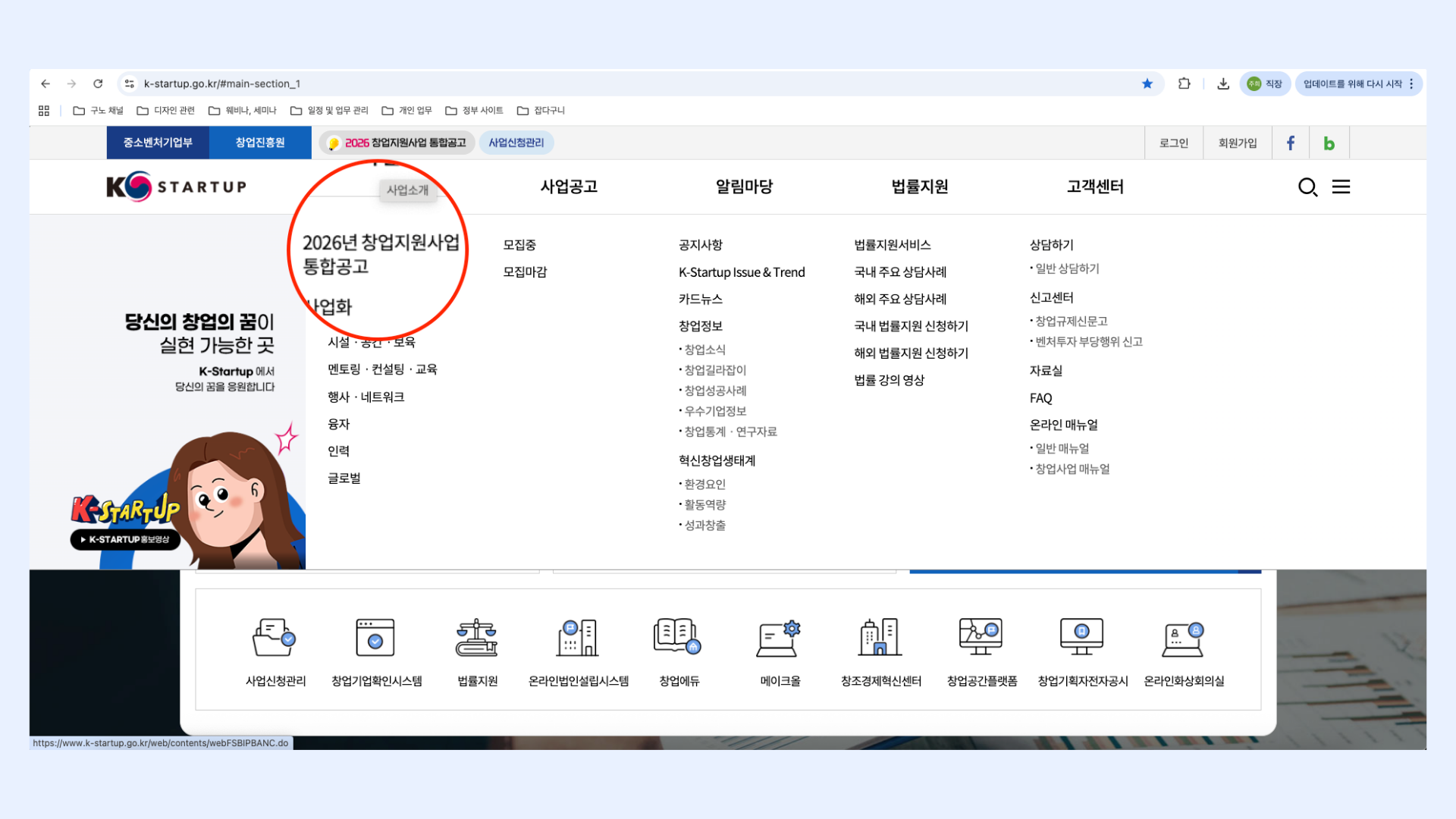The width and height of the screenshot is (1456, 819).
Task: Select the 알림마당 main menu
Action: [x=744, y=187]
